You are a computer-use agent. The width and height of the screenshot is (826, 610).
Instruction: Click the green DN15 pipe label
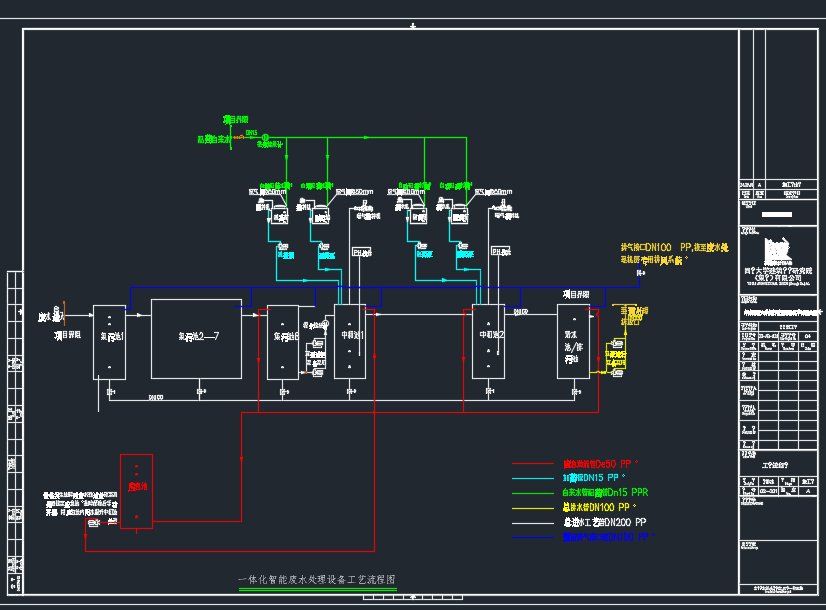click(252, 133)
